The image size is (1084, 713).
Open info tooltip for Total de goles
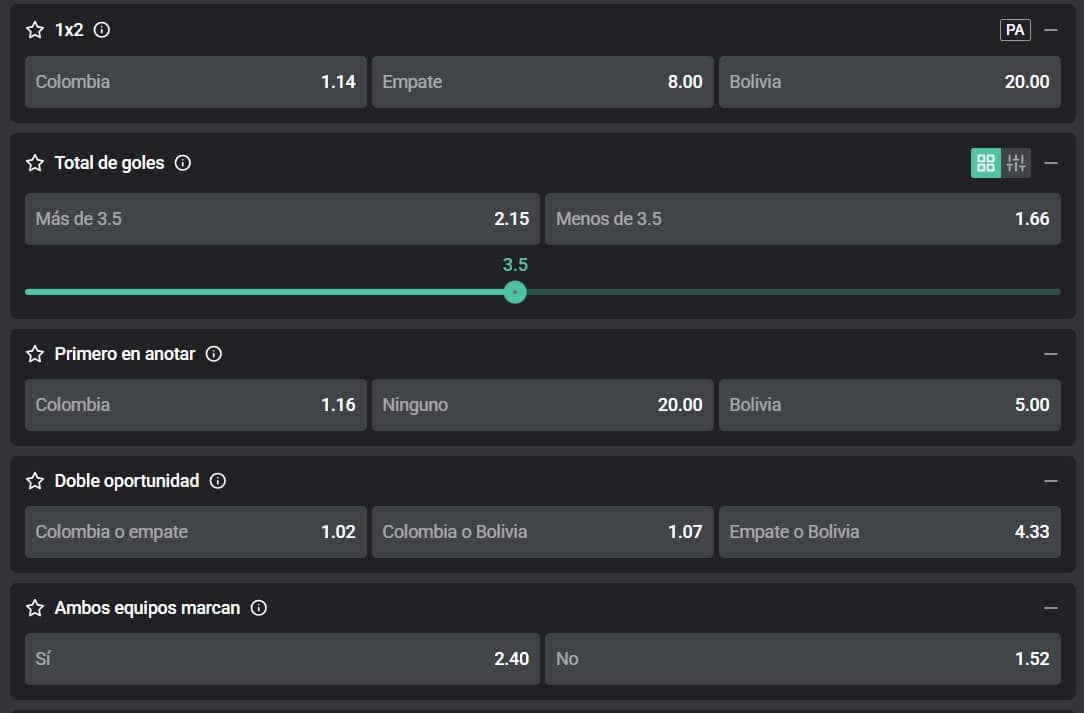point(183,163)
